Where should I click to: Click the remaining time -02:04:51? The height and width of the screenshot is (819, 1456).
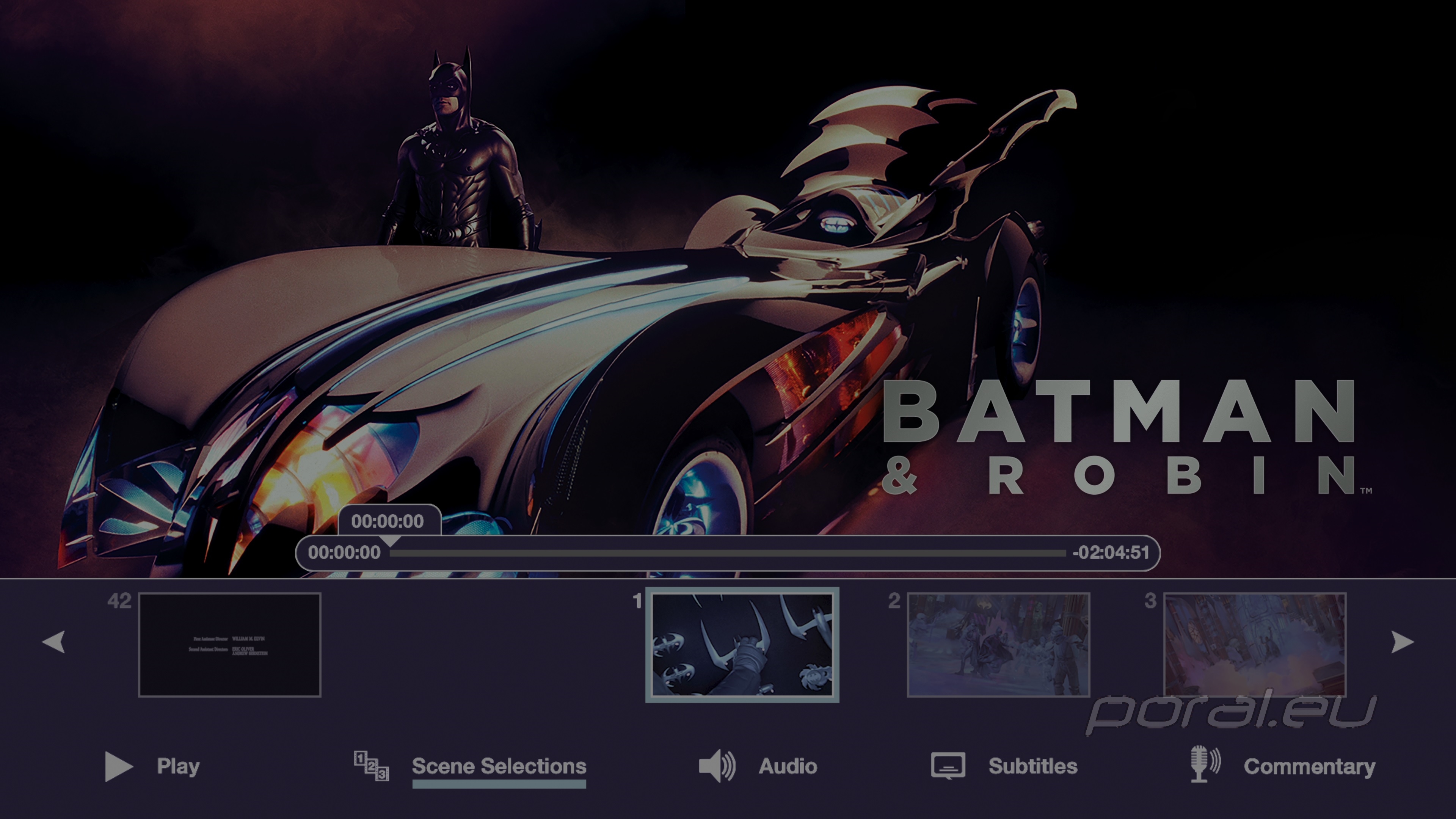[1111, 552]
